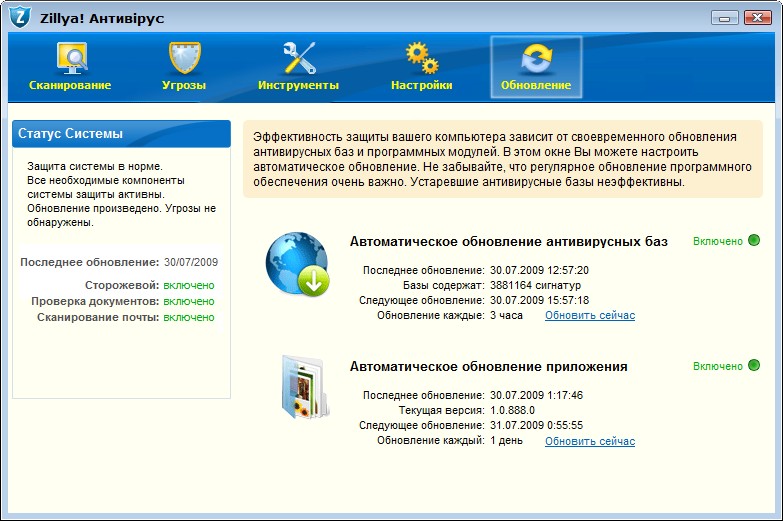Select the version 1.0.888.0 value
Viewport: 783px width, 521px height.
pos(512,410)
